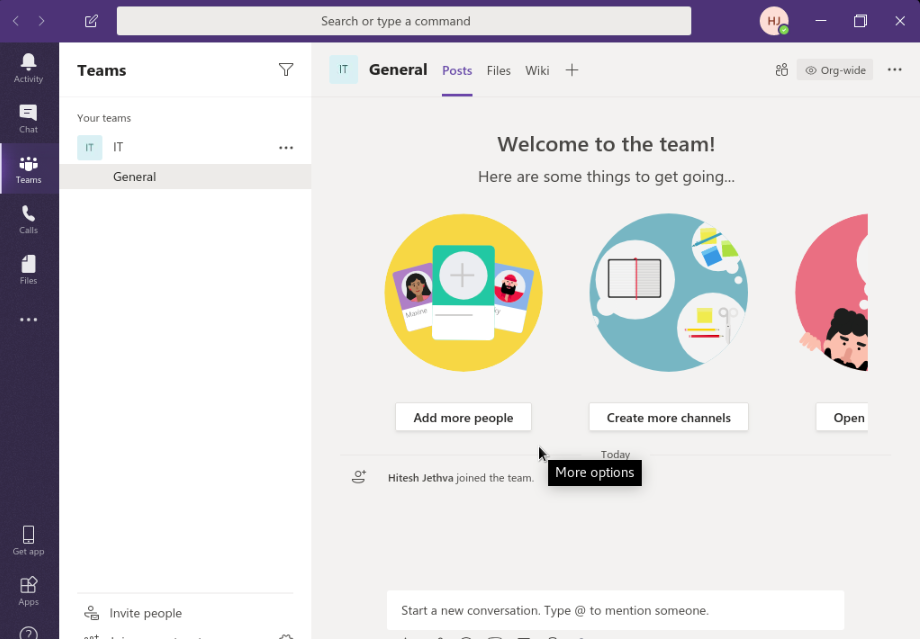
Task: Select the IT team name
Action: click(x=118, y=147)
